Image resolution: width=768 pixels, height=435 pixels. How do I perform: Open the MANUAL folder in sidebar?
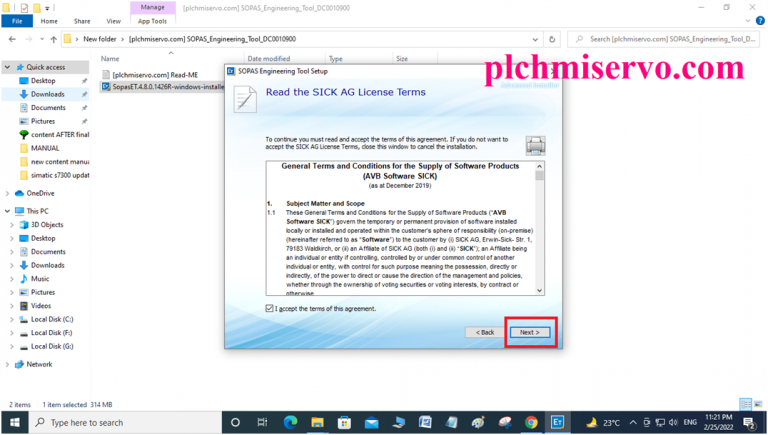tap(45, 148)
